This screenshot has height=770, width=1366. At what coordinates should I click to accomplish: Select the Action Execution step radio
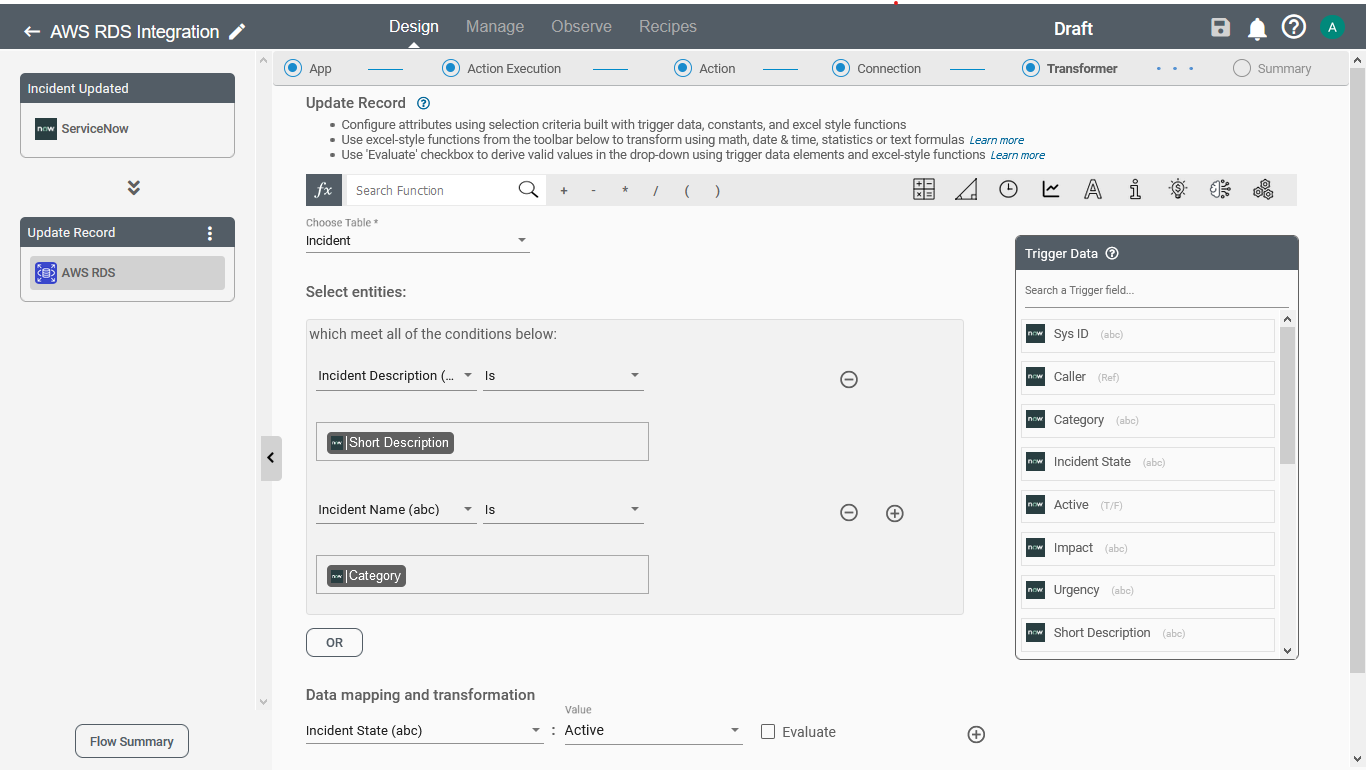450,68
